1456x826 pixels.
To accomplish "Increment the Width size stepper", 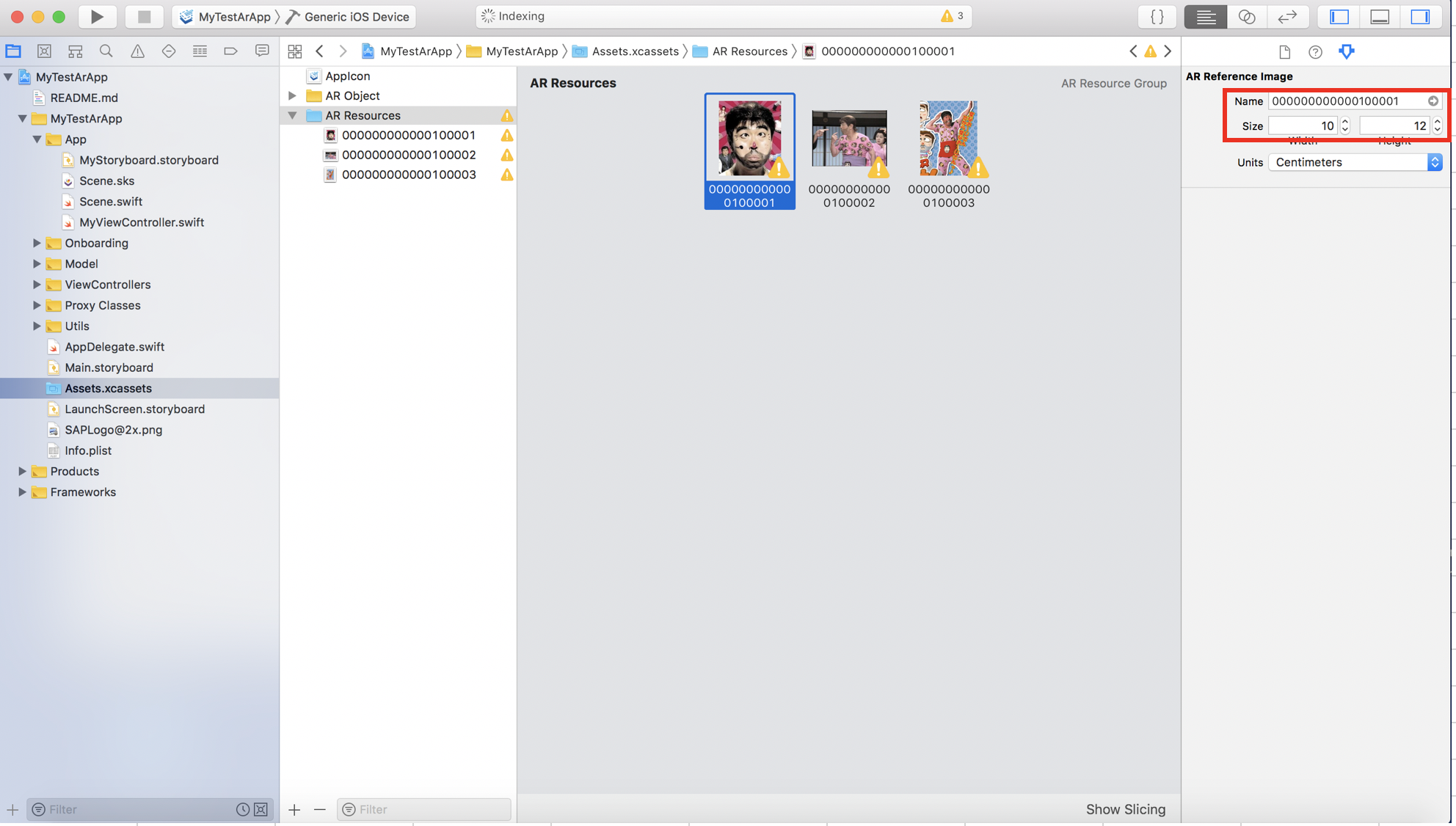I will (x=1345, y=122).
